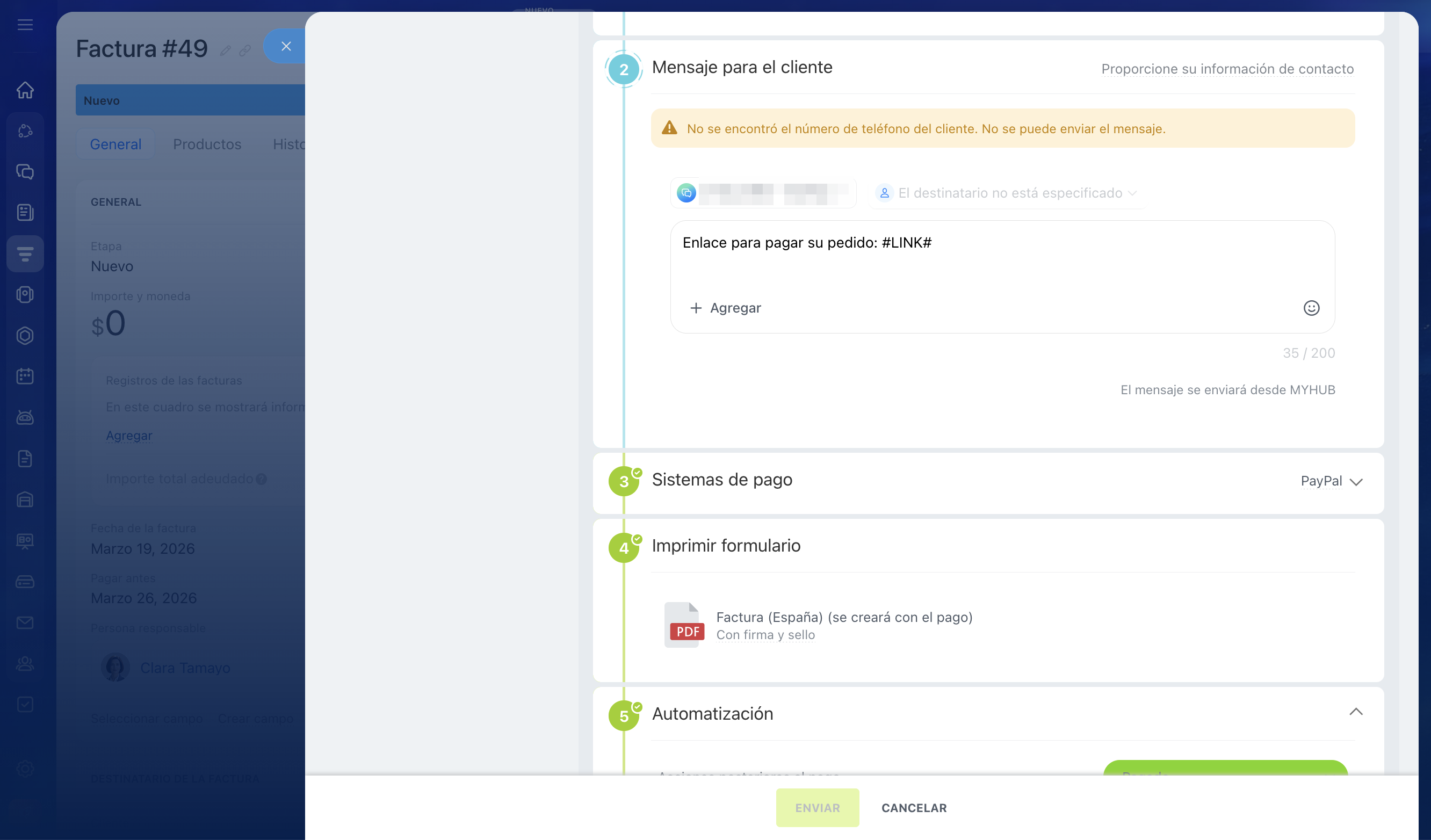This screenshot has width=1431, height=840.
Task: Click Agregar inside the message box
Action: (x=726, y=308)
